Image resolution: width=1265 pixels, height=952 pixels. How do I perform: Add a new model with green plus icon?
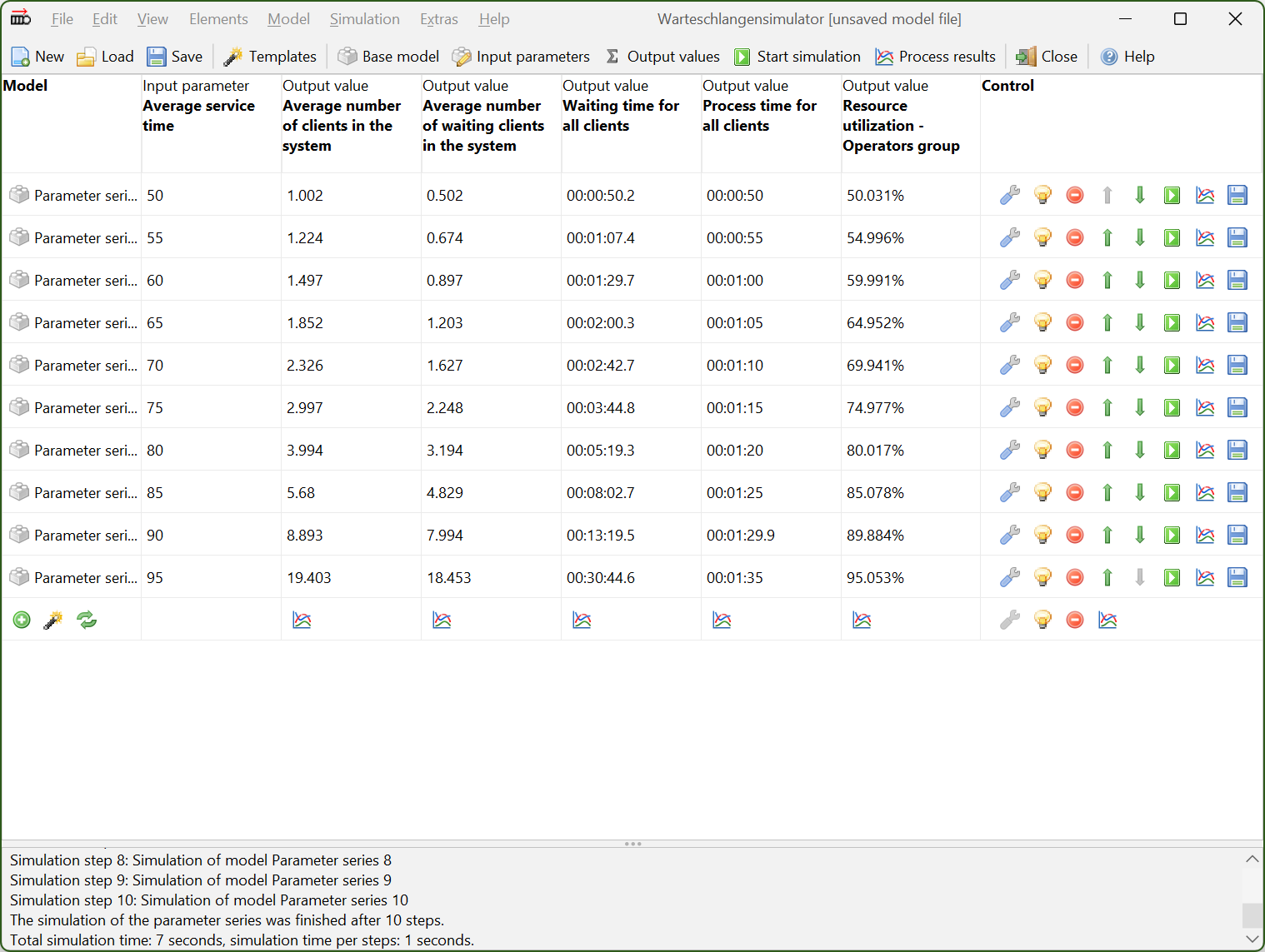pos(22,620)
